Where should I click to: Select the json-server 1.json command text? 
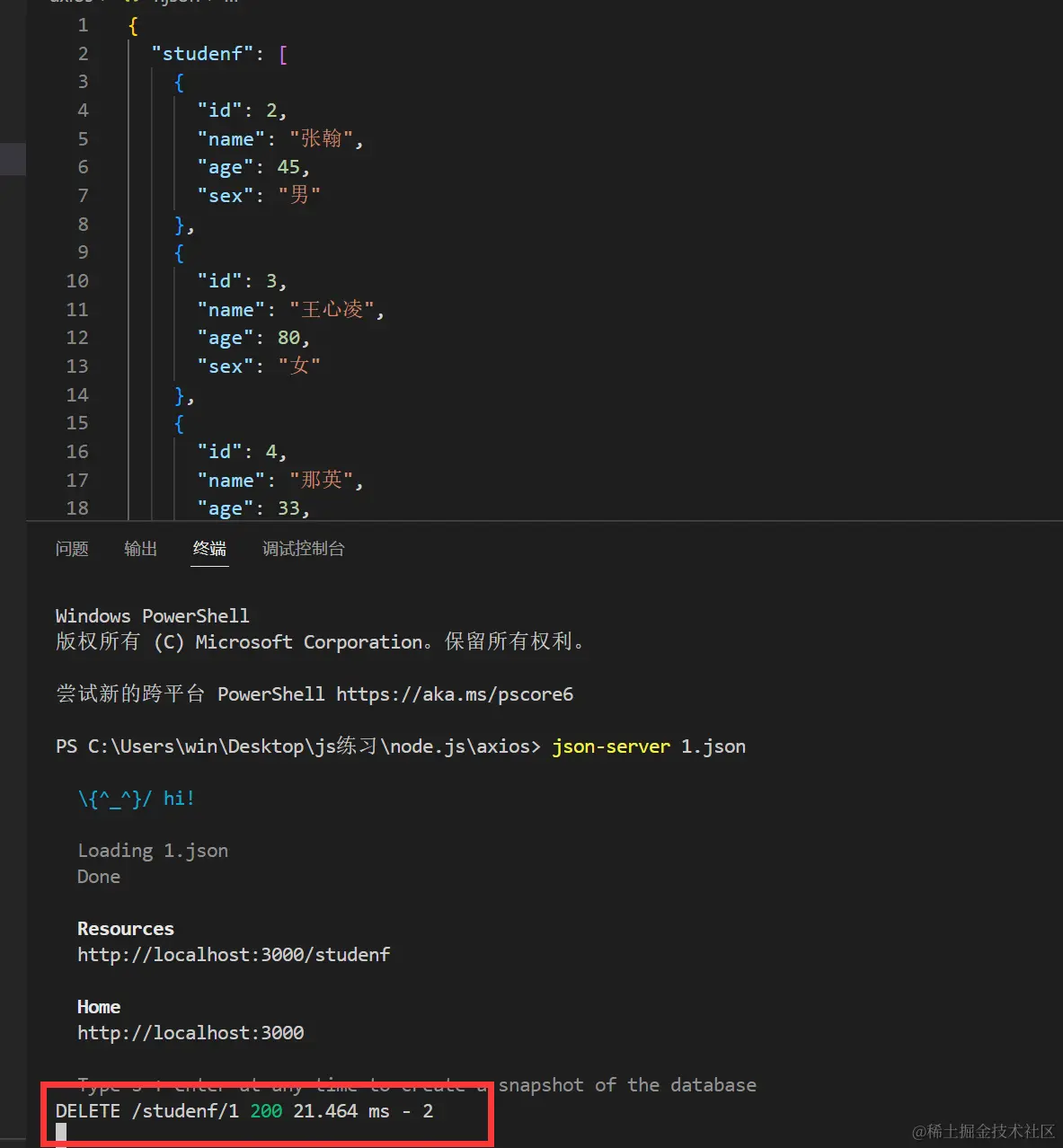tap(649, 746)
